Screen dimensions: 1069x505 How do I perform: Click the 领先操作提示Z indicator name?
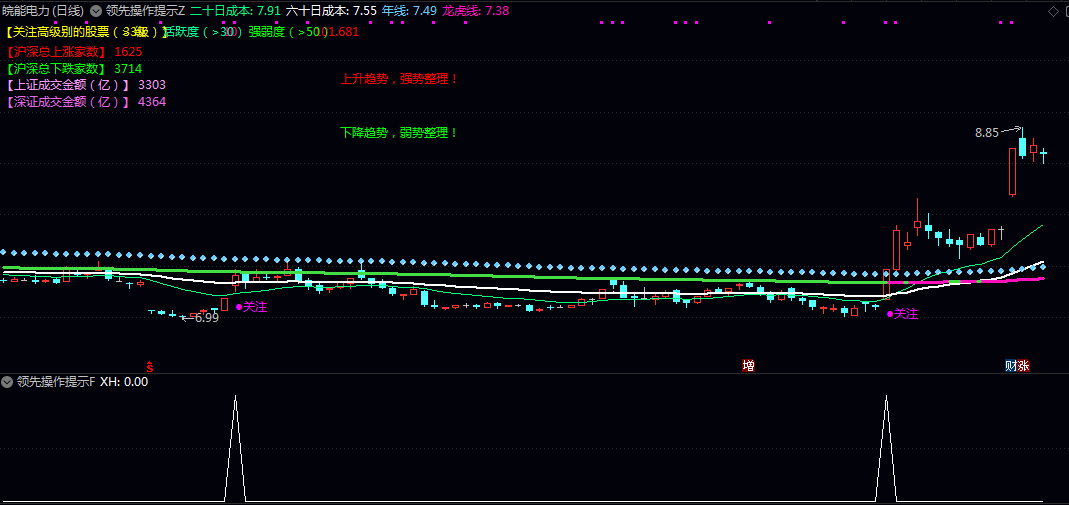coord(146,11)
